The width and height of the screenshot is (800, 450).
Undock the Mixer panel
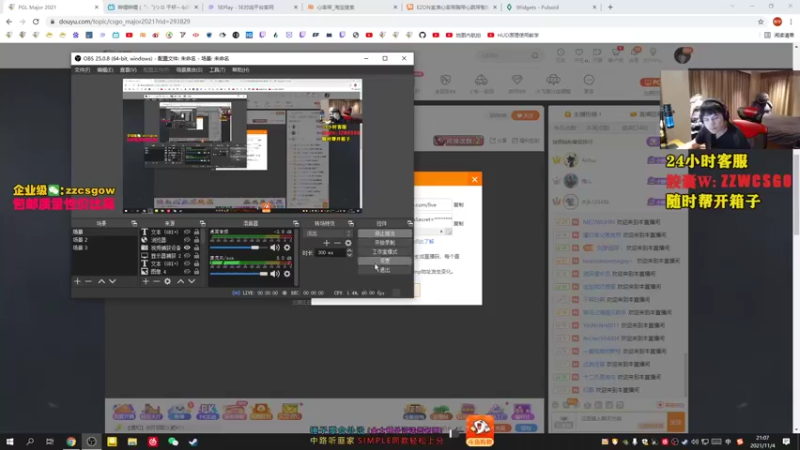(x=295, y=223)
